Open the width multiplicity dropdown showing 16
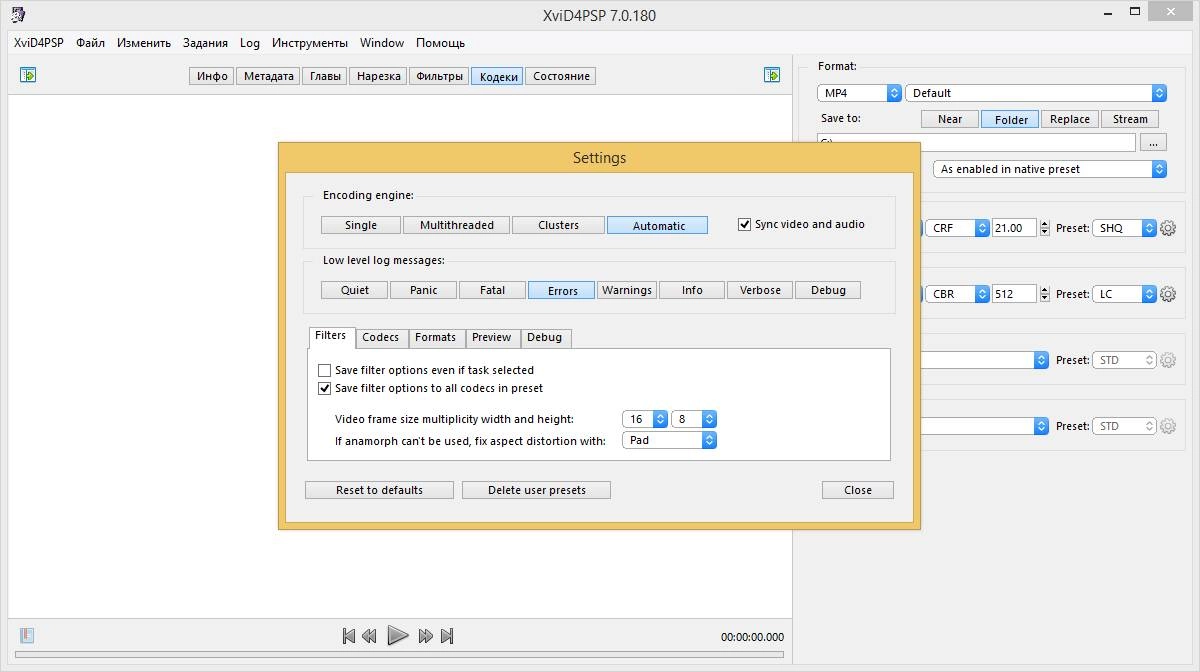Image resolution: width=1200 pixels, height=672 pixels. [x=645, y=419]
